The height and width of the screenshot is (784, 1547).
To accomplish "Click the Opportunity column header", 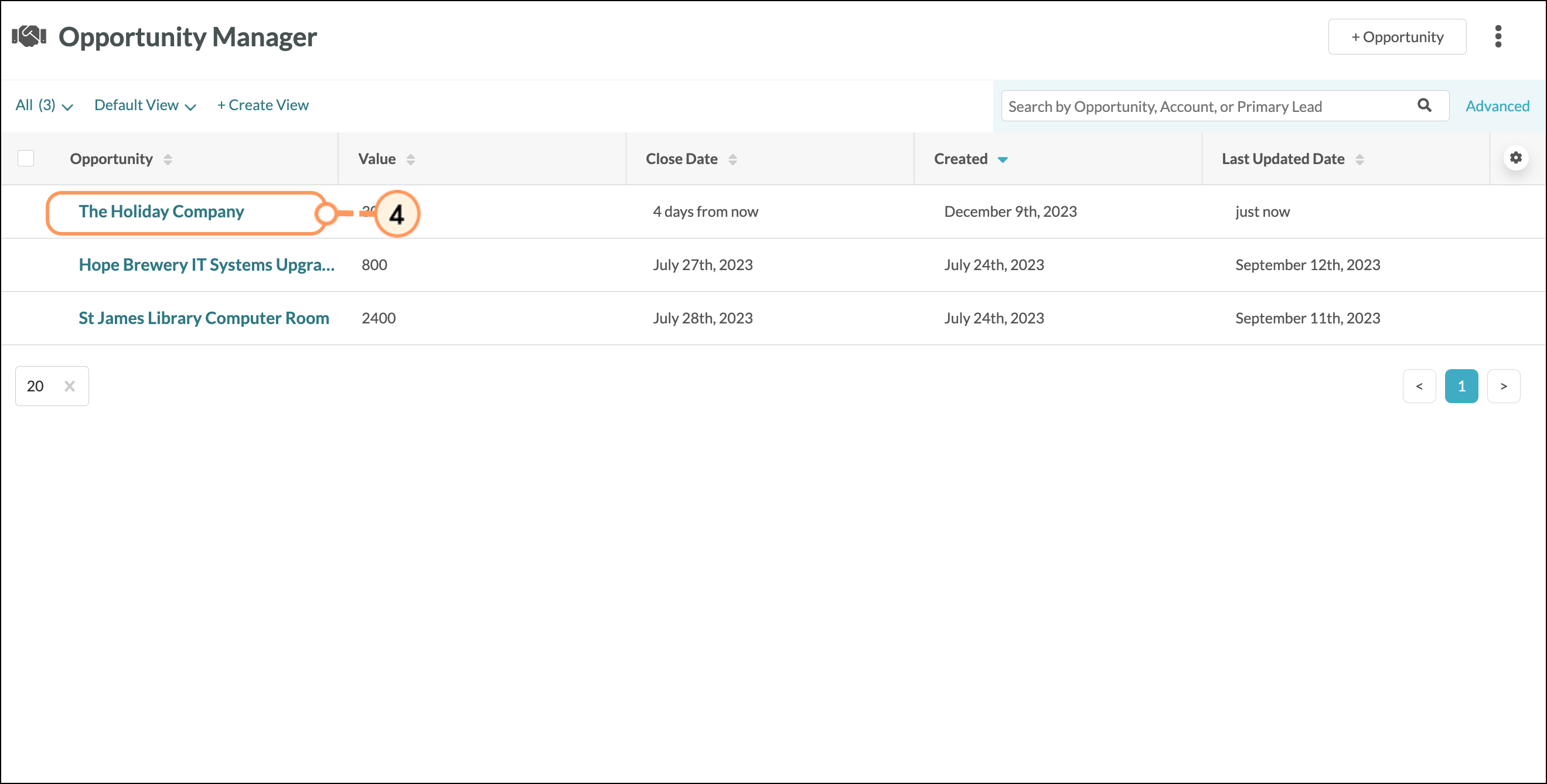I will pos(112,159).
